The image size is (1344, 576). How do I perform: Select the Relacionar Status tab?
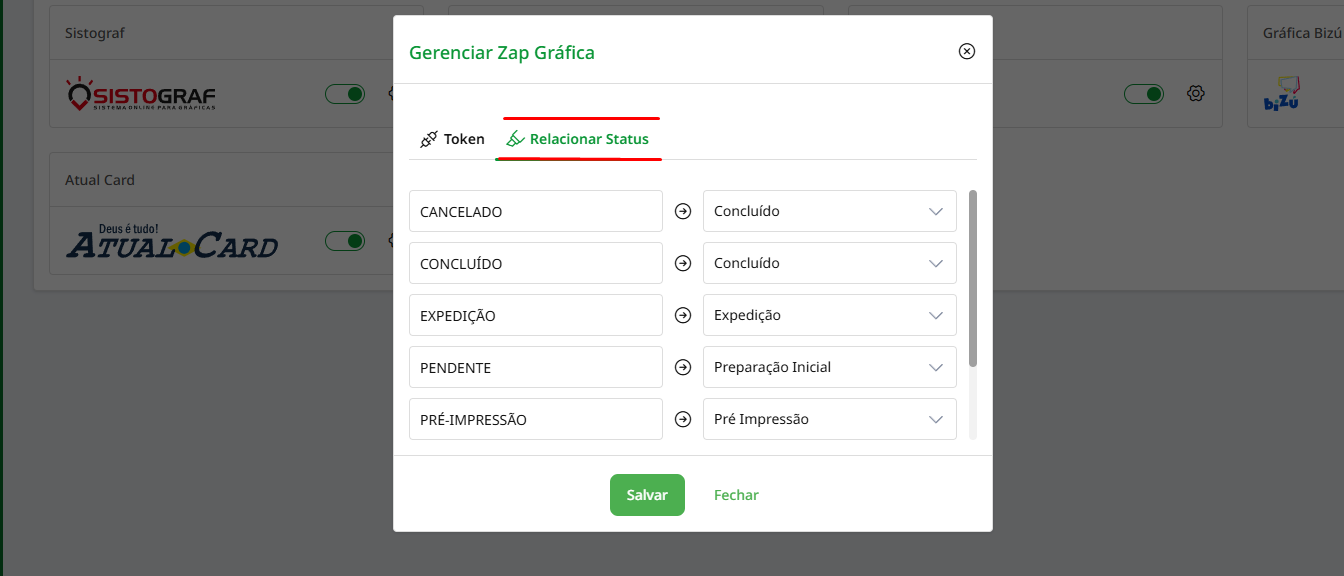tap(589, 139)
